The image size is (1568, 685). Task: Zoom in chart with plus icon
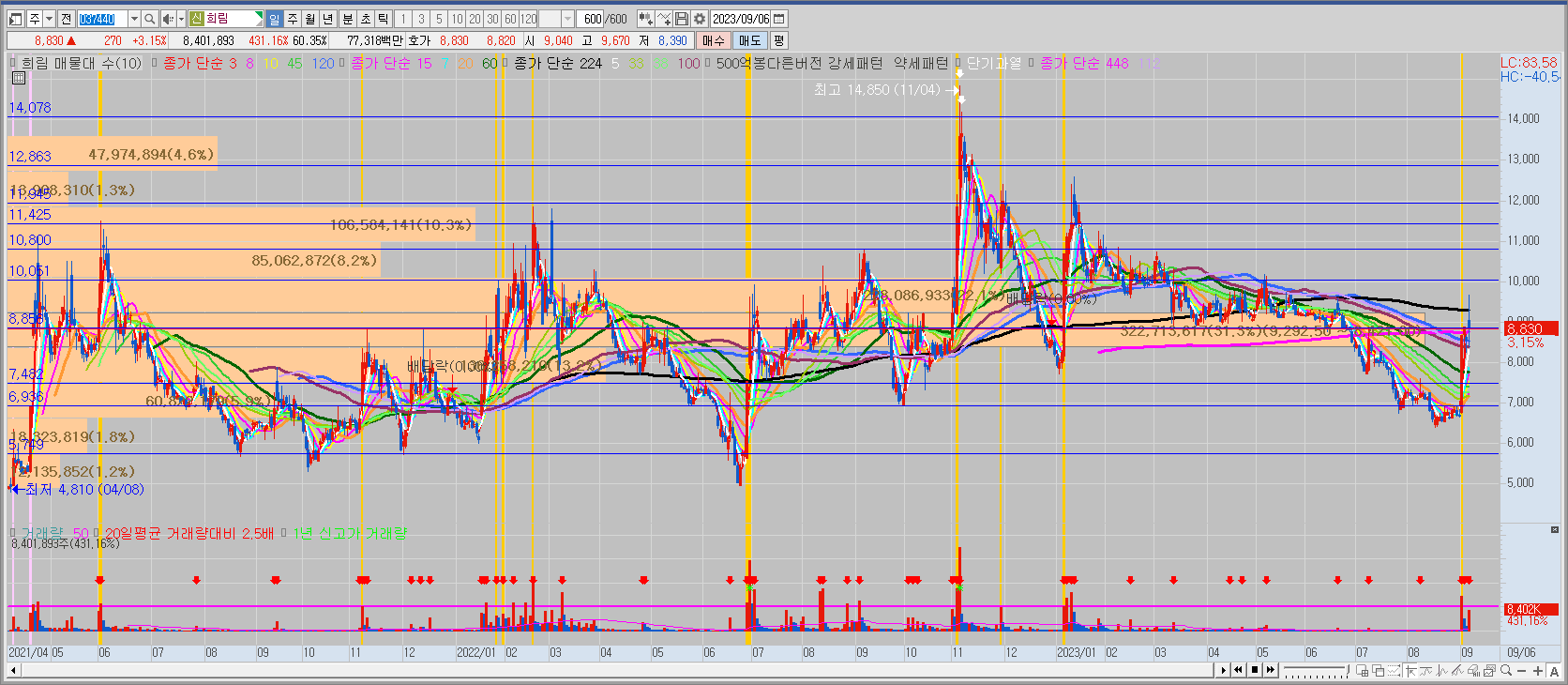pyautogui.click(x=1538, y=670)
